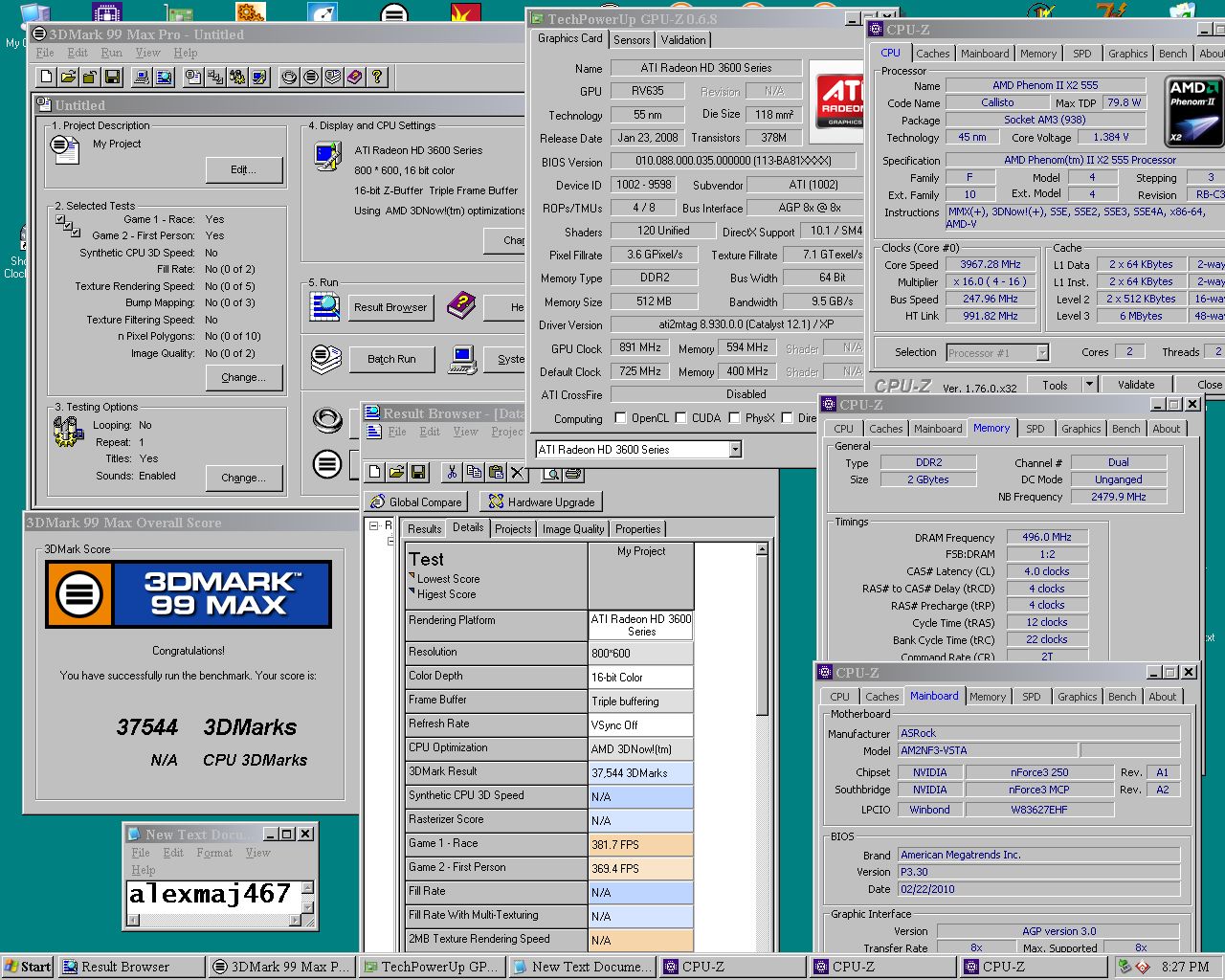Enable DirectCompute checkbox in GPU-Z
The image size is (1225, 980).
[x=787, y=418]
